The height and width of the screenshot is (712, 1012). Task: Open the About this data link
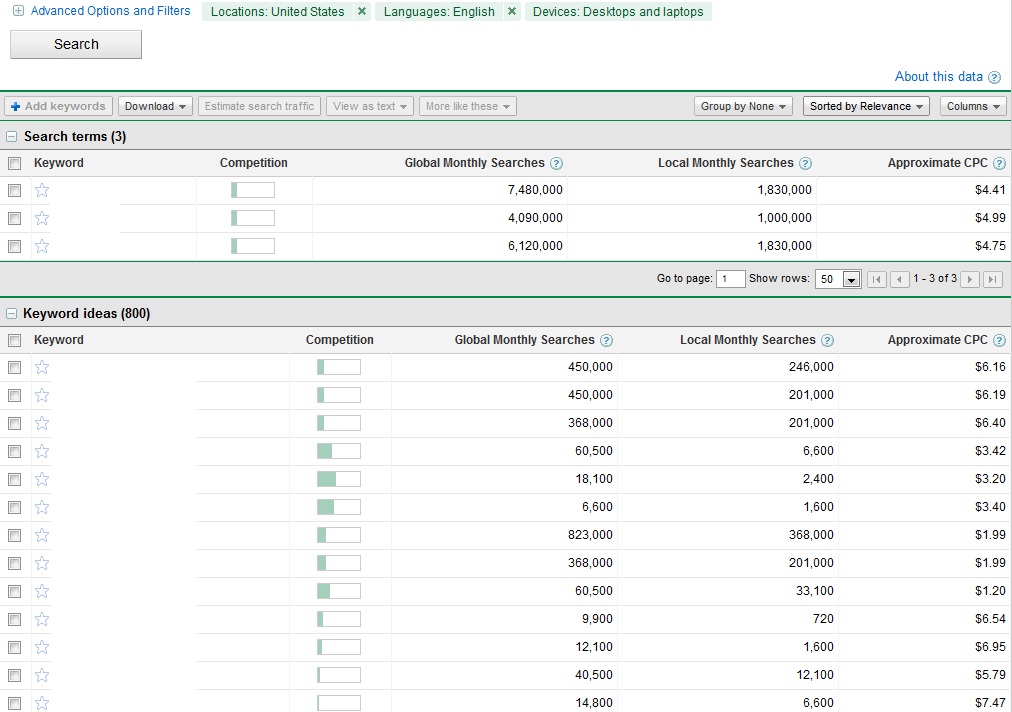pos(938,77)
